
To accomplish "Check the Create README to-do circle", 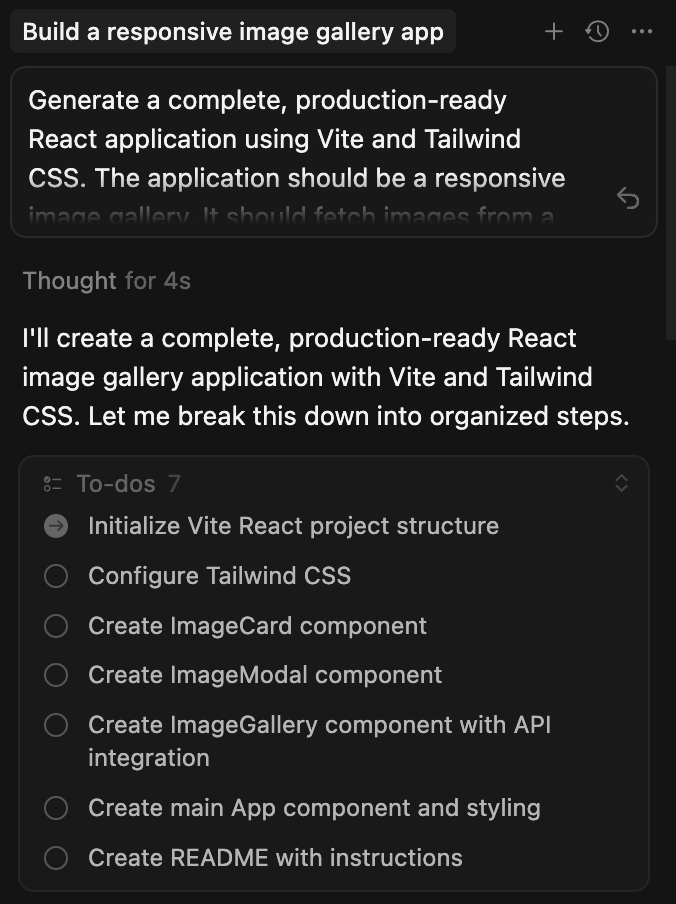I will 56,858.
